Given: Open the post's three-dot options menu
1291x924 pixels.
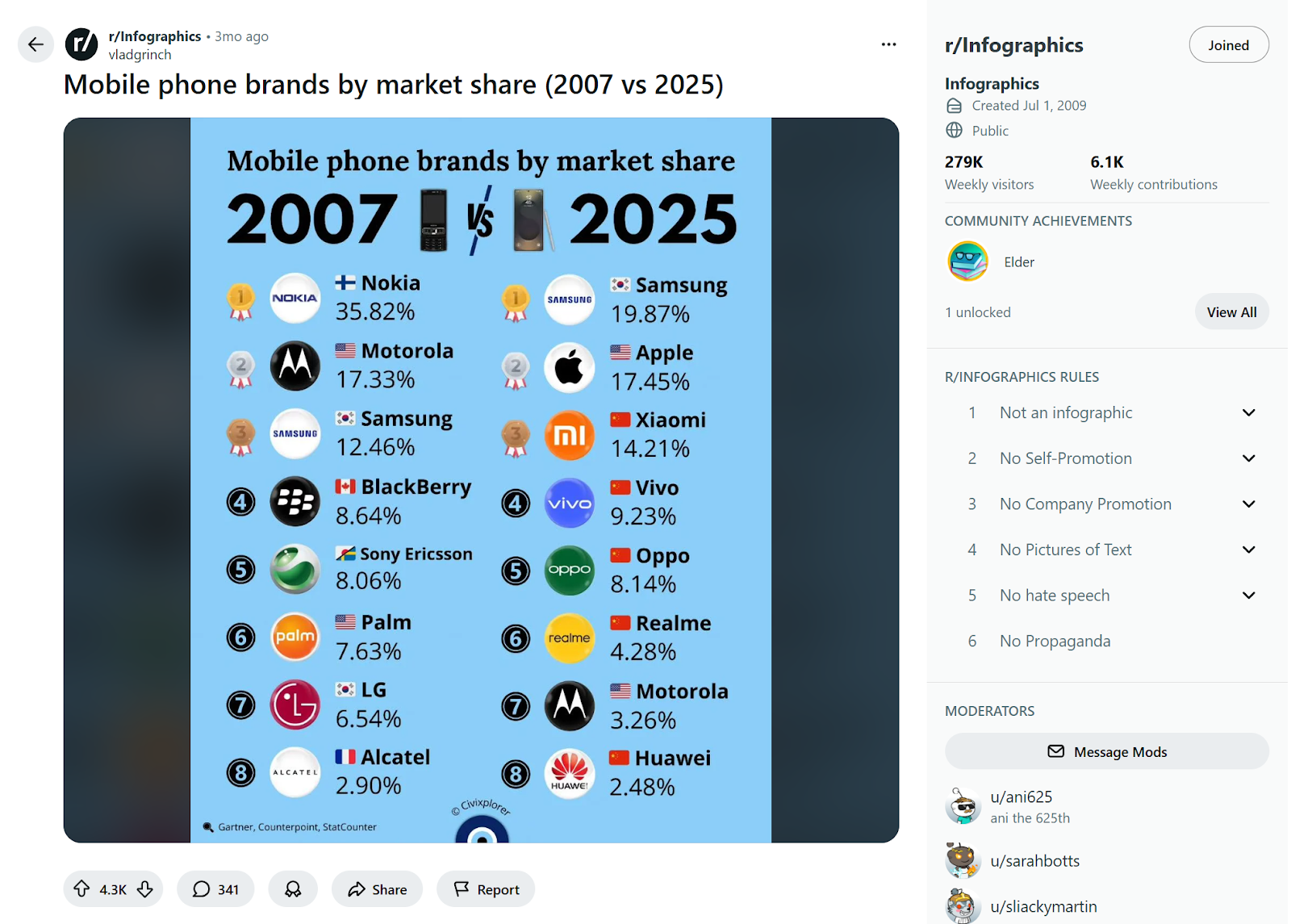Looking at the screenshot, I should pyautogui.click(x=888, y=44).
